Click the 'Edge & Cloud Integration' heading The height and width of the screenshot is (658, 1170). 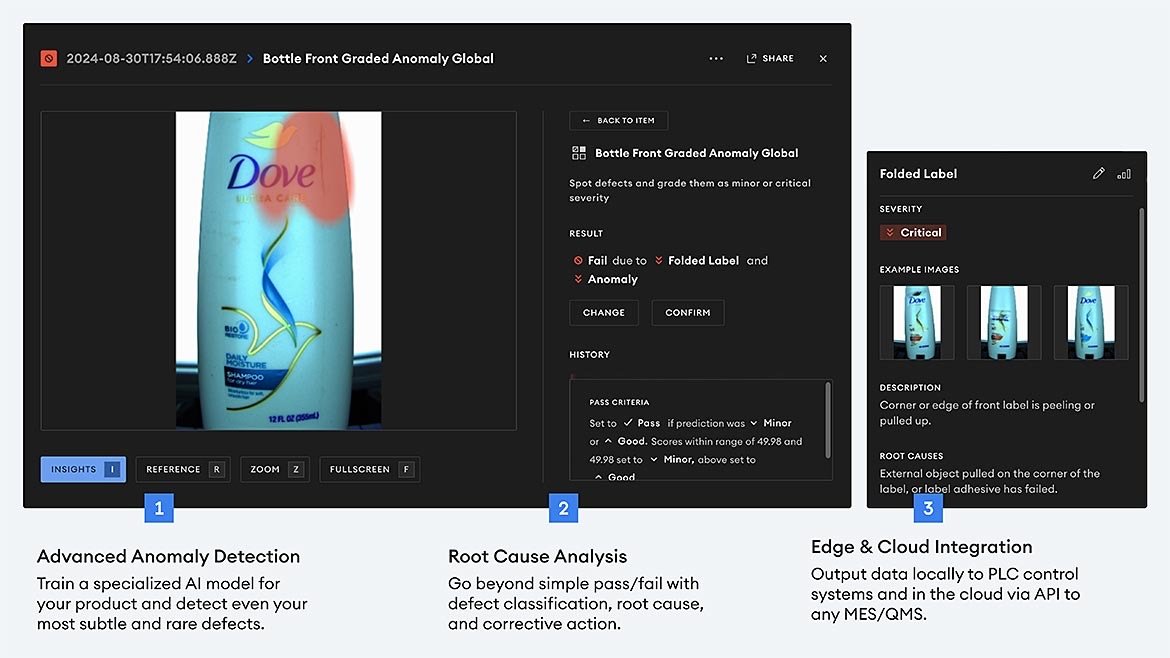[x=922, y=547]
